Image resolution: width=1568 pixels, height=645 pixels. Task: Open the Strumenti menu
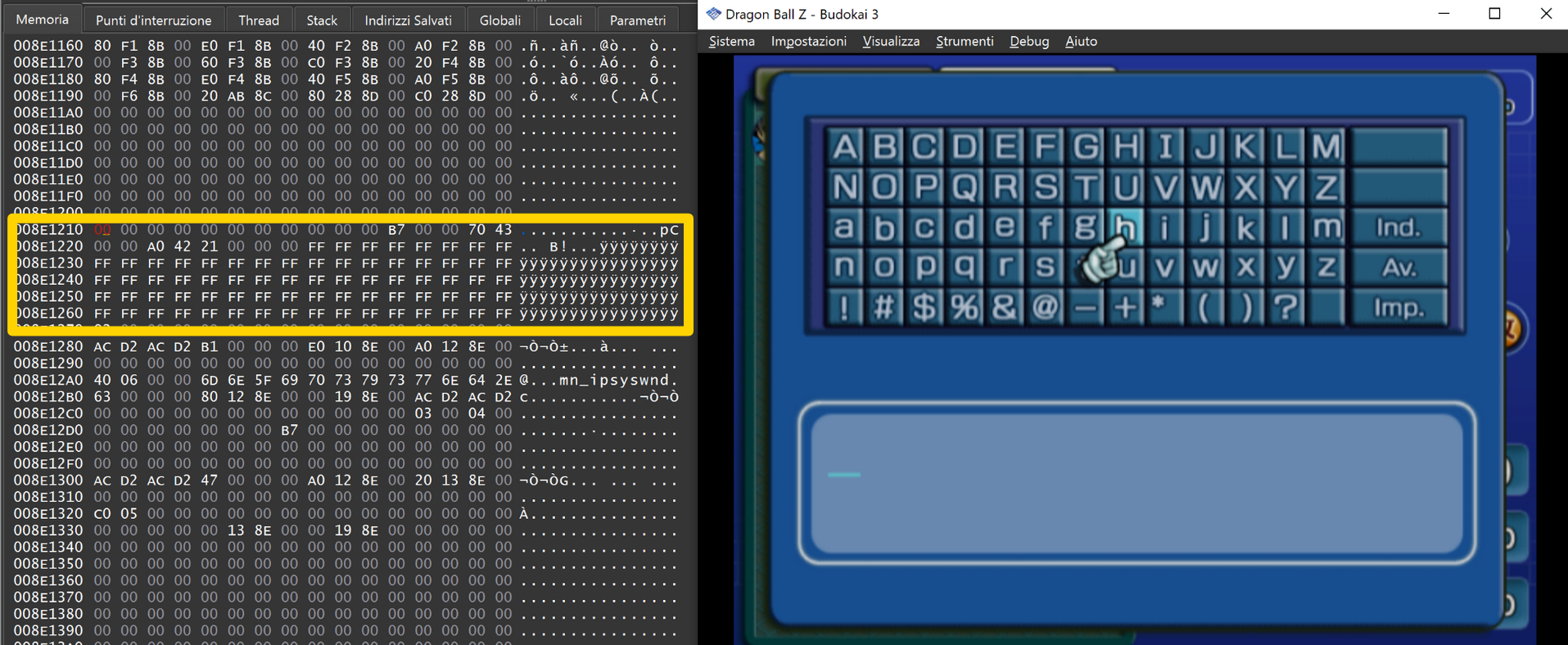click(x=965, y=41)
